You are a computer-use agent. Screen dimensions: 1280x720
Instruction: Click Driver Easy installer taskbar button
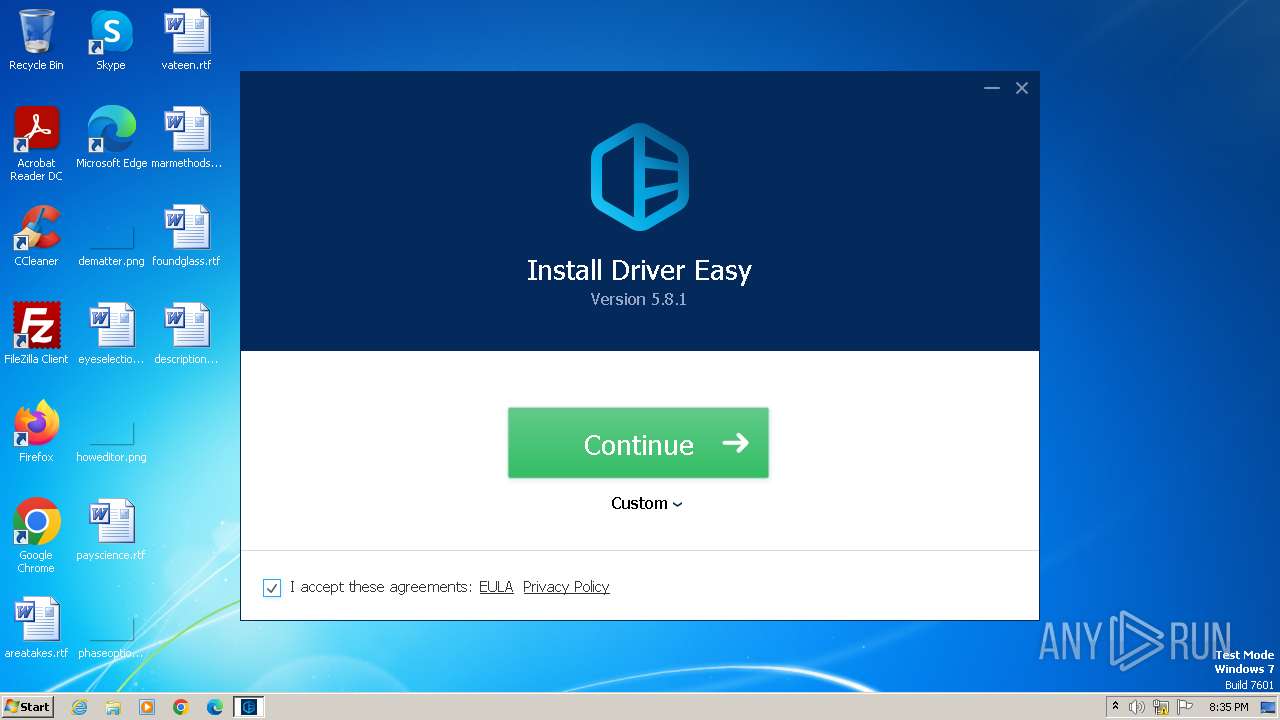click(x=249, y=707)
